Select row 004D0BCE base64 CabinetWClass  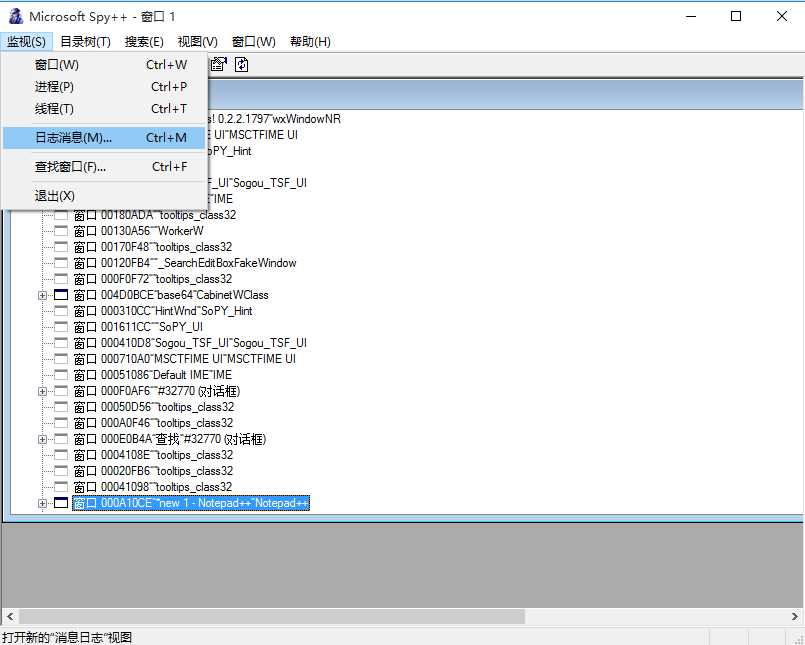[171, 295]
